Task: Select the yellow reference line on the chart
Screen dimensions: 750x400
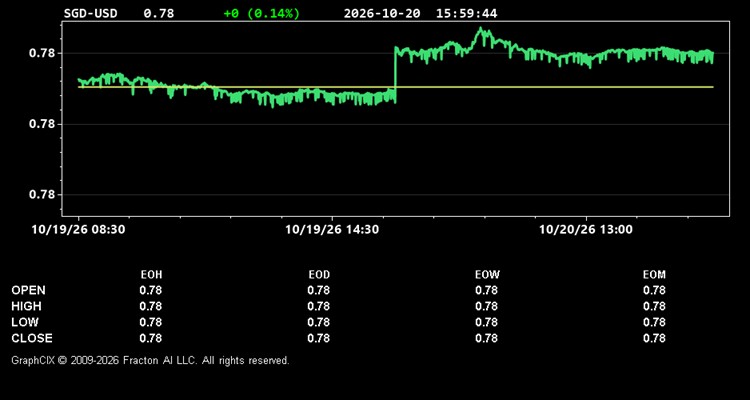Action: coord(396,87)
